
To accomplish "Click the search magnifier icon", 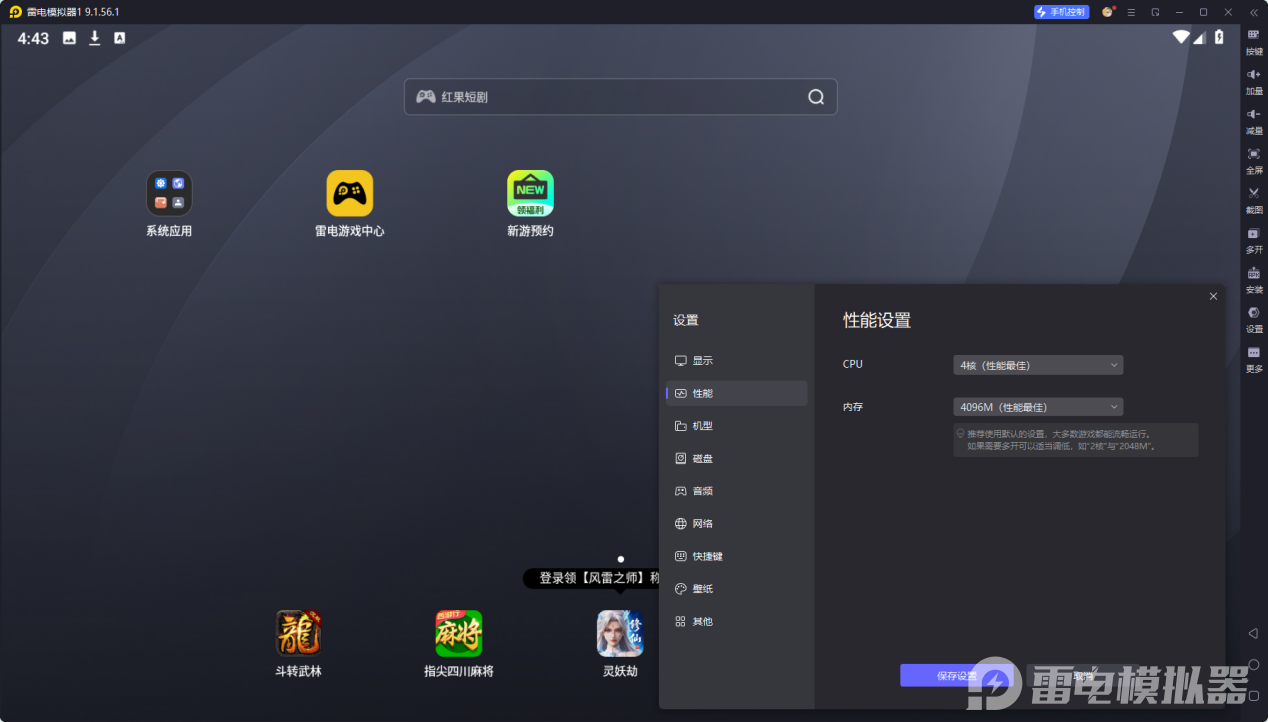I will click(816, 97).
